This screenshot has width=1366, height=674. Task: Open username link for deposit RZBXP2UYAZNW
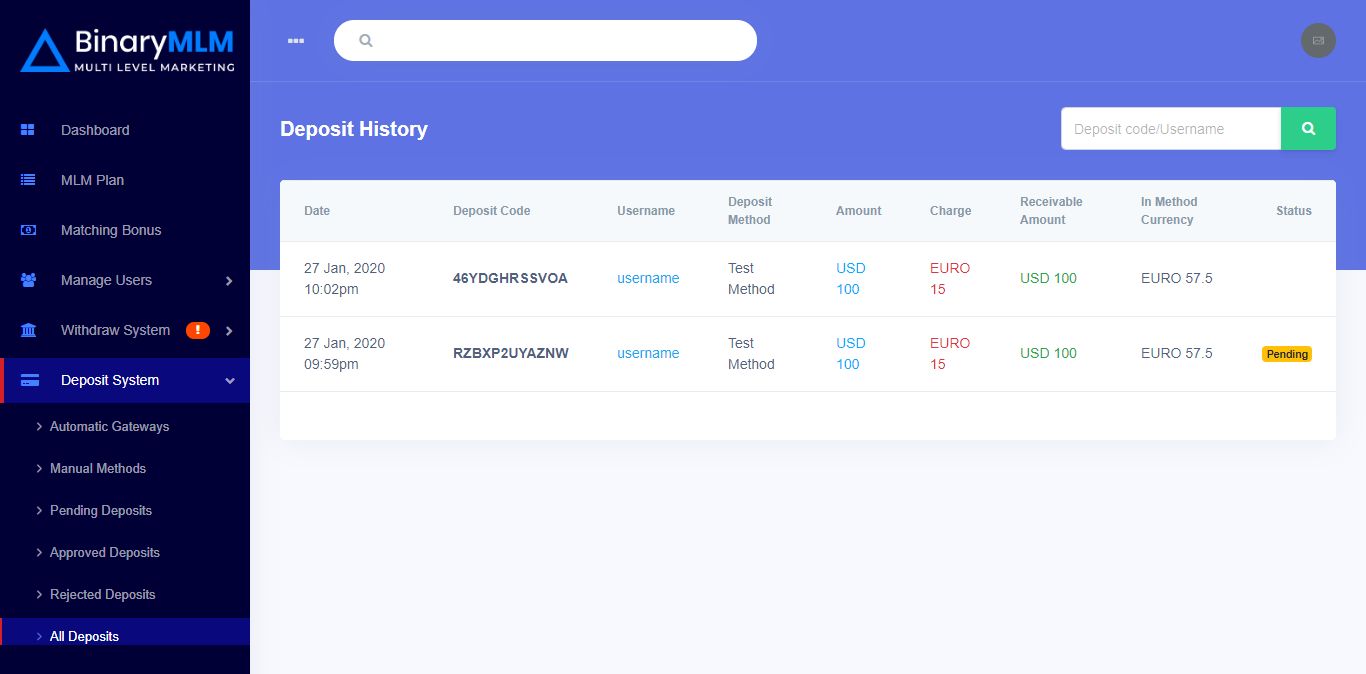click(648, 353)
